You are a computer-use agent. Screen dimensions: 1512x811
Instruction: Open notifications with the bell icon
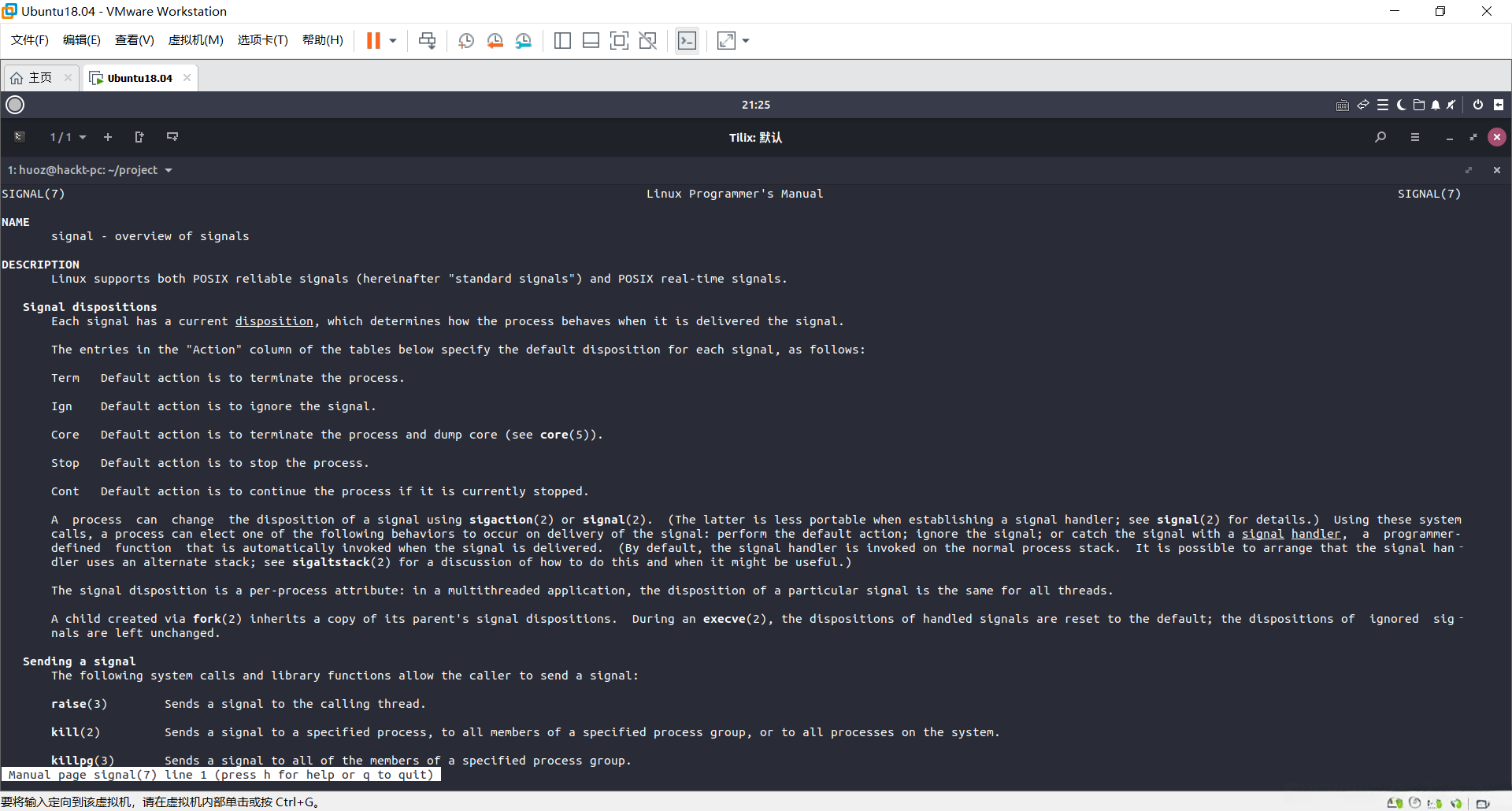(x=1436, y=105)
